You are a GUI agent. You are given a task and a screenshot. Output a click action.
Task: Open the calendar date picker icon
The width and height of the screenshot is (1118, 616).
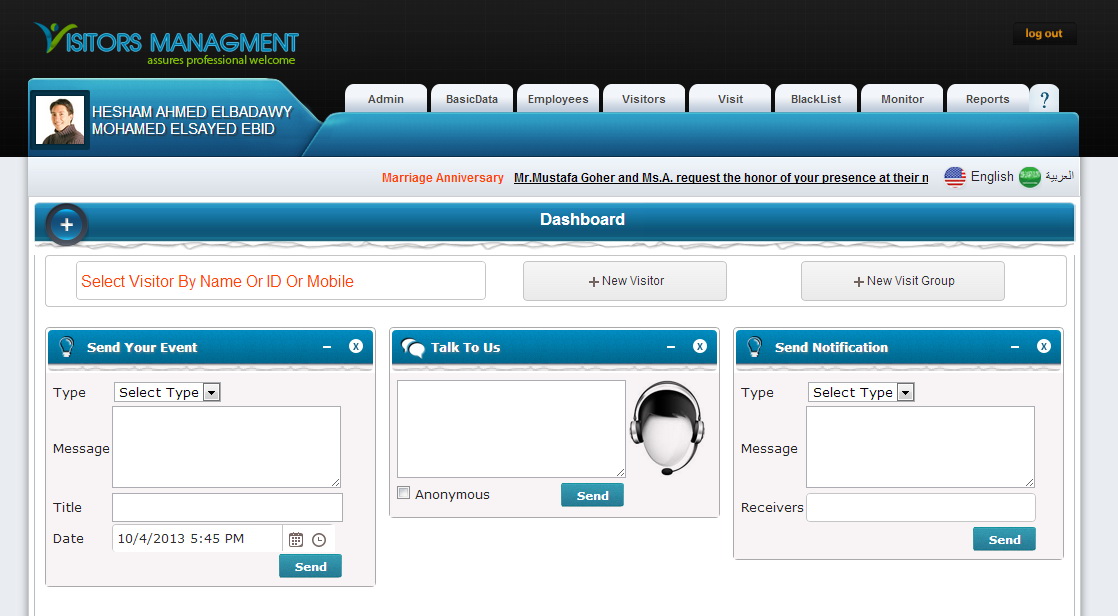click(x=296, y=540)
